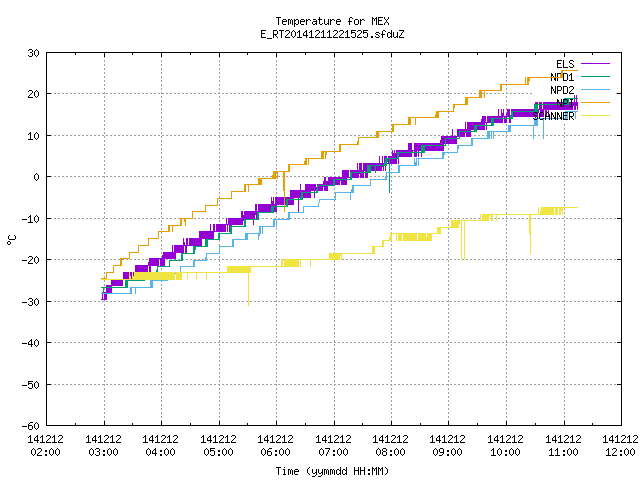Viewport: 640px width, 480px height.
Task: Click the ELS legend label
Action: pyautogui.click(x=565, y=64)
